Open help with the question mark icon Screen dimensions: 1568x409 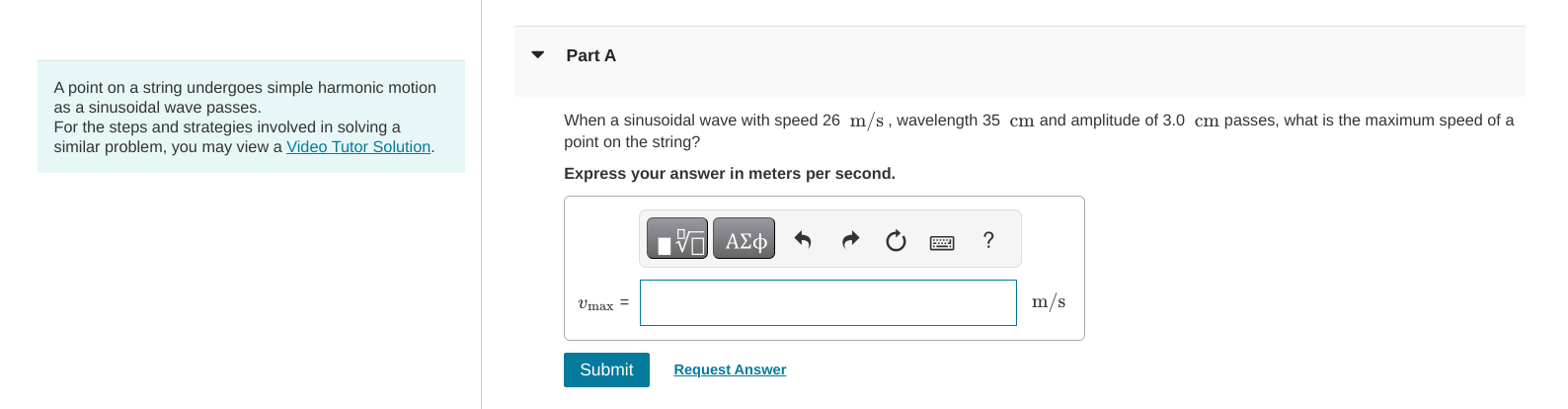tap(988, 240)
